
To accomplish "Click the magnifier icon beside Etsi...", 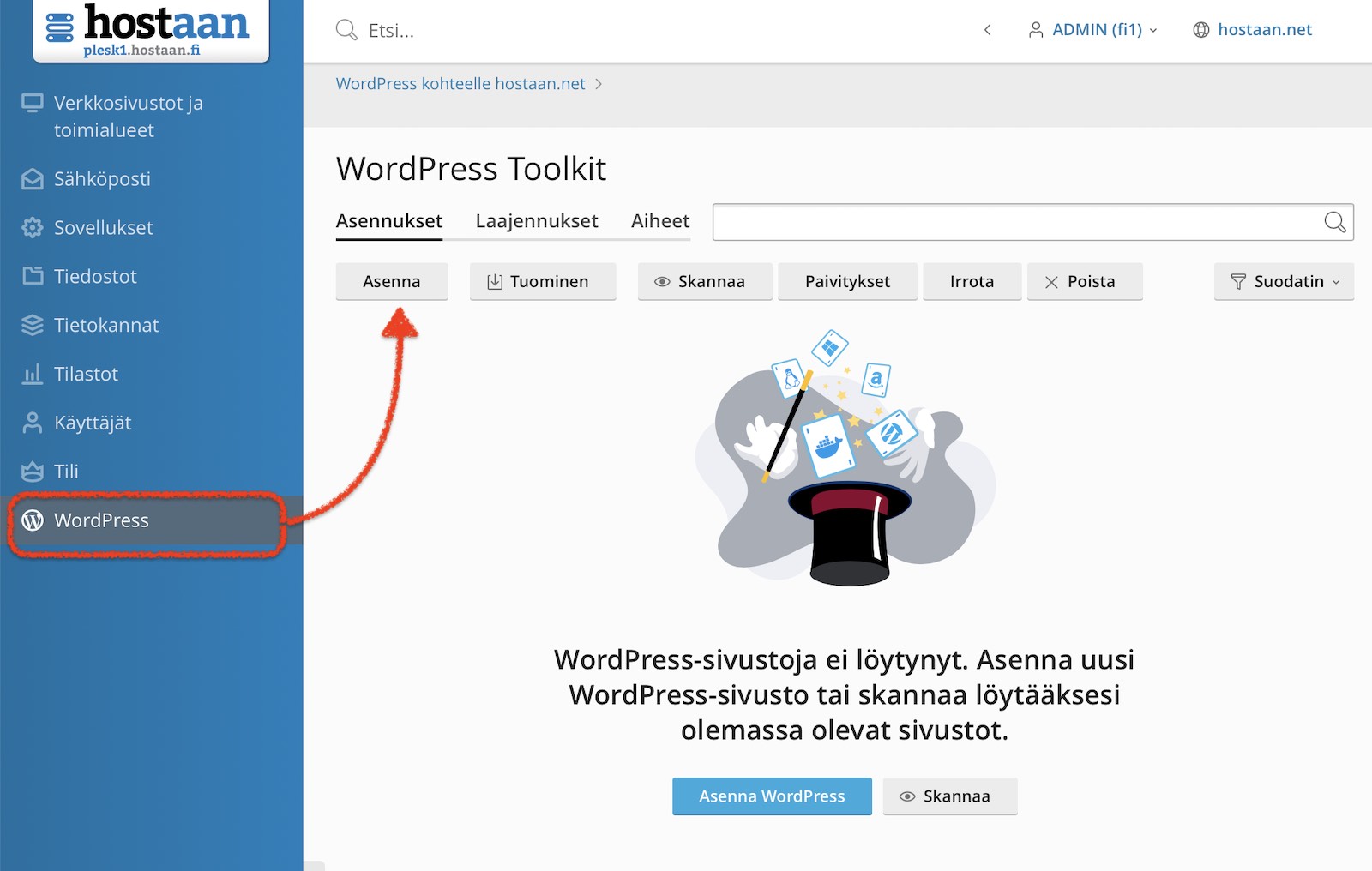I will (346, 30).
